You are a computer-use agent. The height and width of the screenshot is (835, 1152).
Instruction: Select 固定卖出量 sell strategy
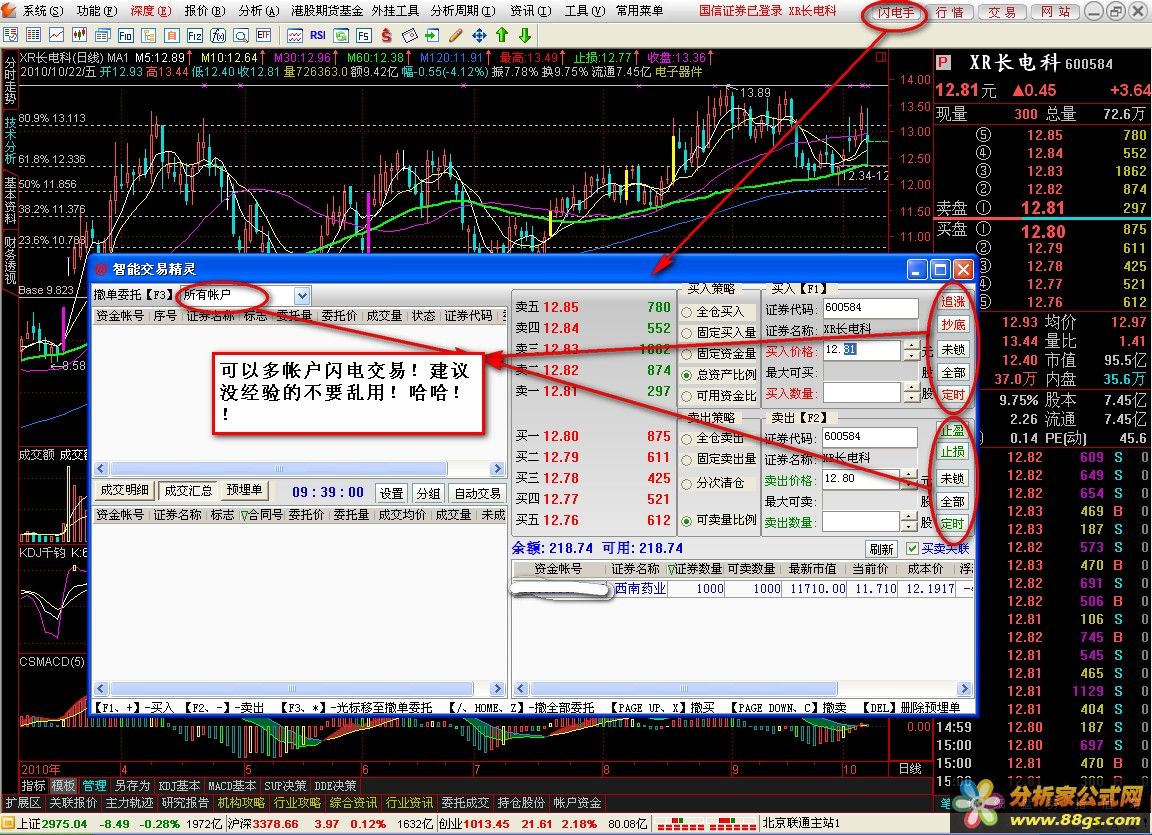pyautogui.click(x=719, y=459)
